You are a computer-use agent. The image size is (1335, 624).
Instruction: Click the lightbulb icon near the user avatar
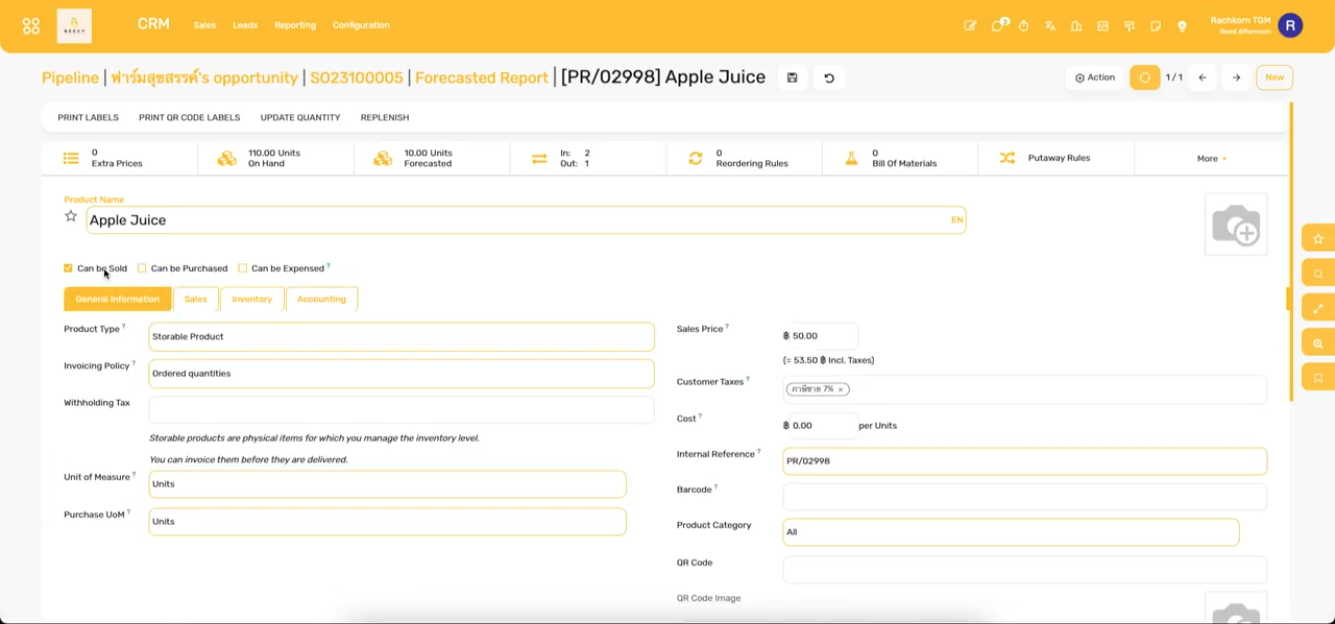tap(1183, 25)
